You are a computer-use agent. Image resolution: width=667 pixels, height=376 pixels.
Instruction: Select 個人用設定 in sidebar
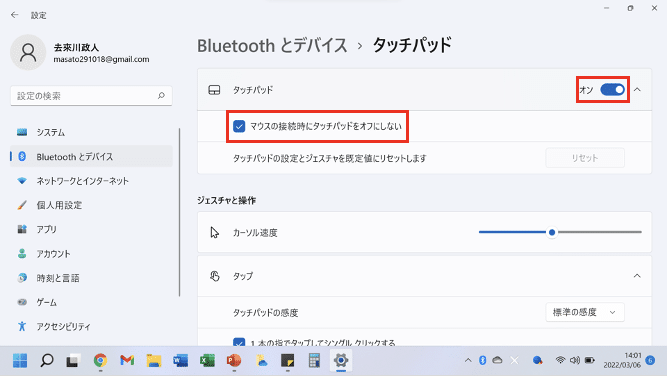(x=91, y=205)
